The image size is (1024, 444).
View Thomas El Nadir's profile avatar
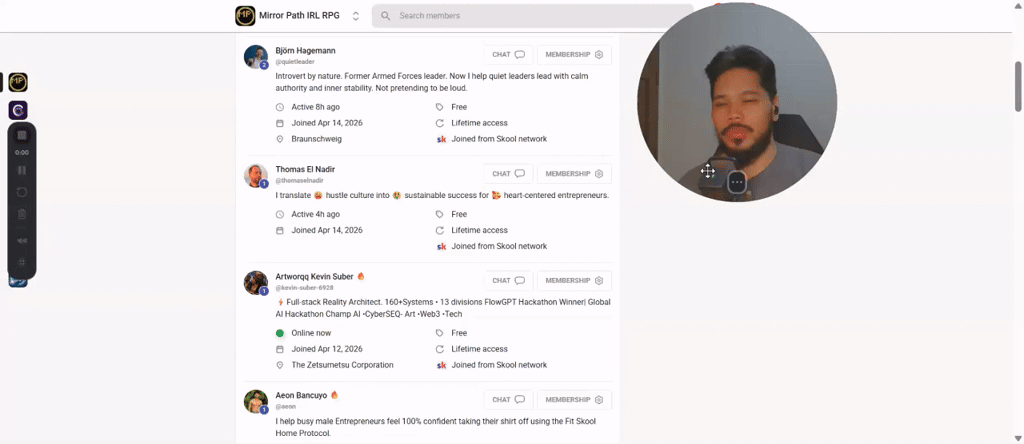tap(256, 176)
